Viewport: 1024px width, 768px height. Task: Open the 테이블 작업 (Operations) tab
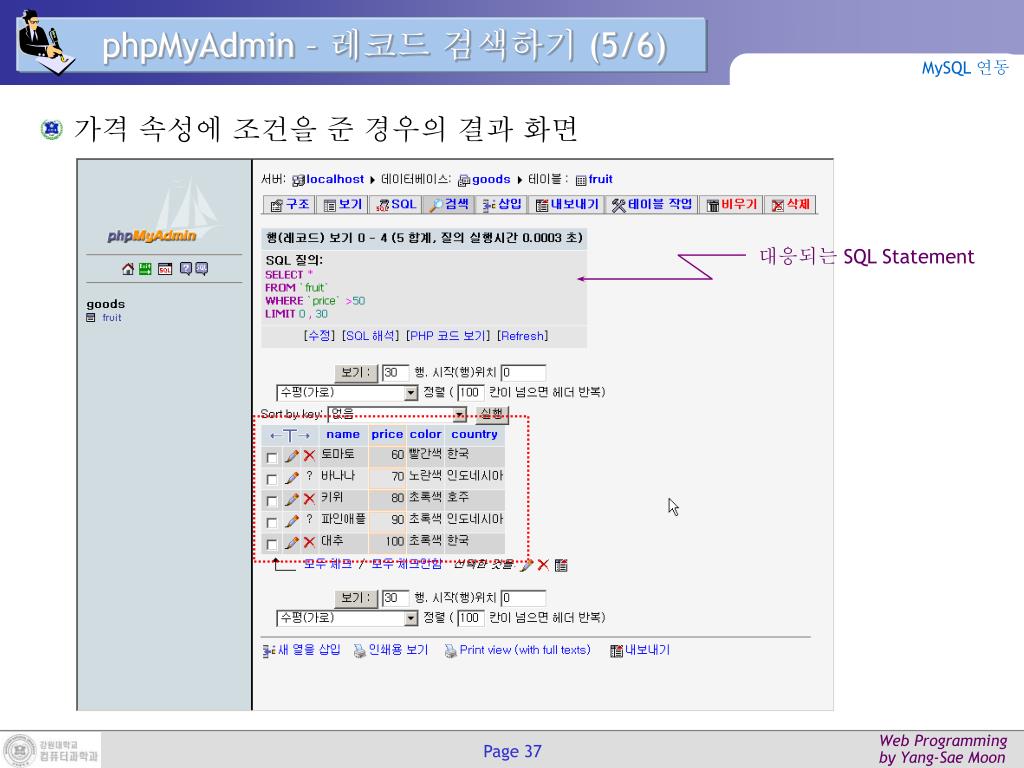coord(652,204)
